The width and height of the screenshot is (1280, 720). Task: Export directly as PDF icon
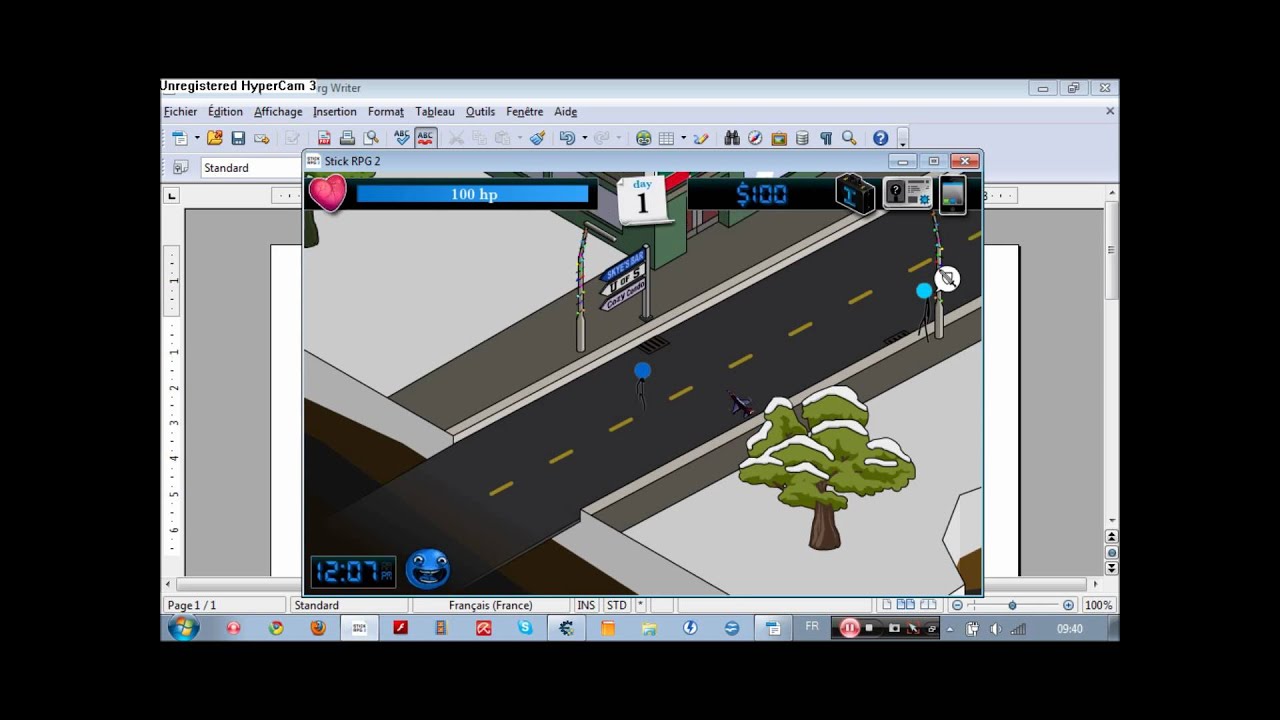pyautogui.click(x=324, y=138)
